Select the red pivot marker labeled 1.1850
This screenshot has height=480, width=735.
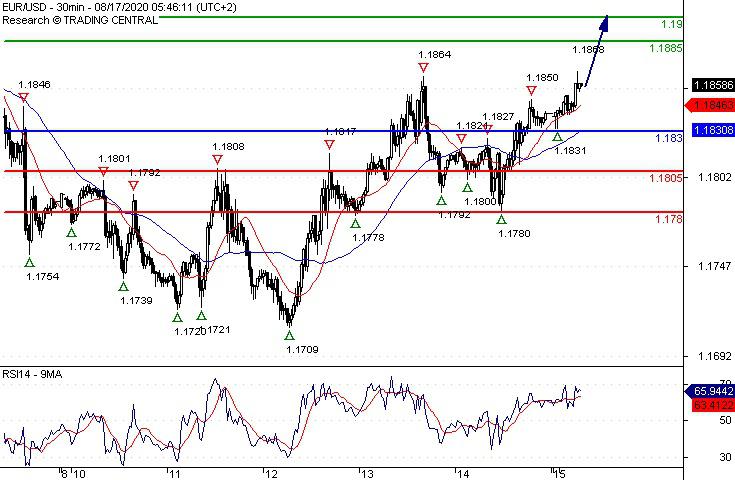click(x=531, y=90)
